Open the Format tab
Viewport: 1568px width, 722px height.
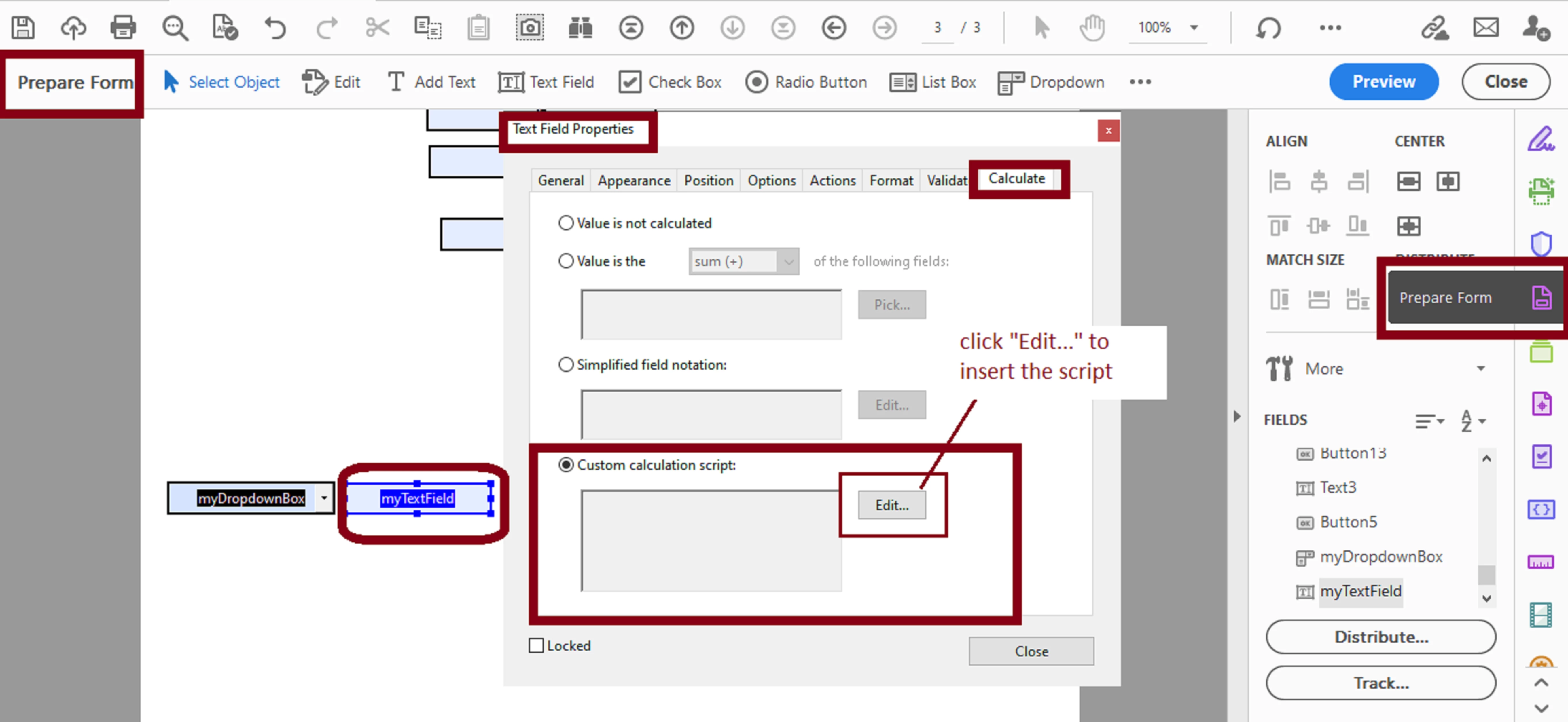point(891,181)
